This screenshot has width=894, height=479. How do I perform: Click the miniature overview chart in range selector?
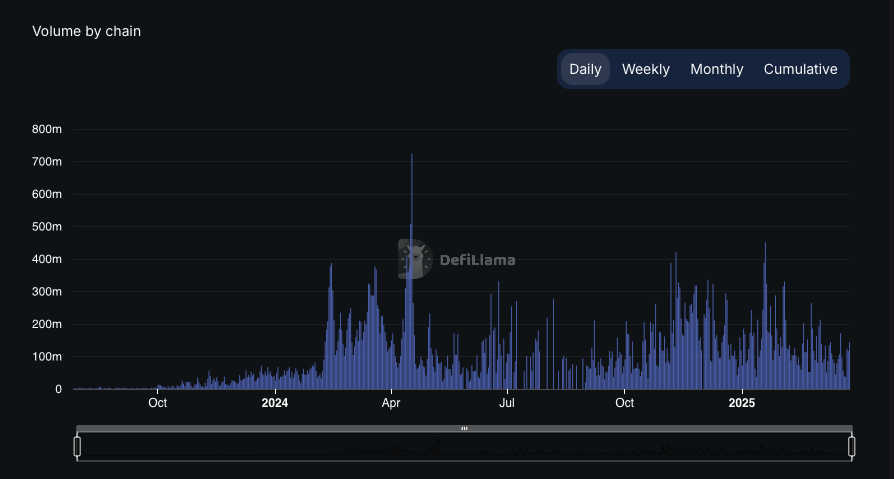click(465, 446)
